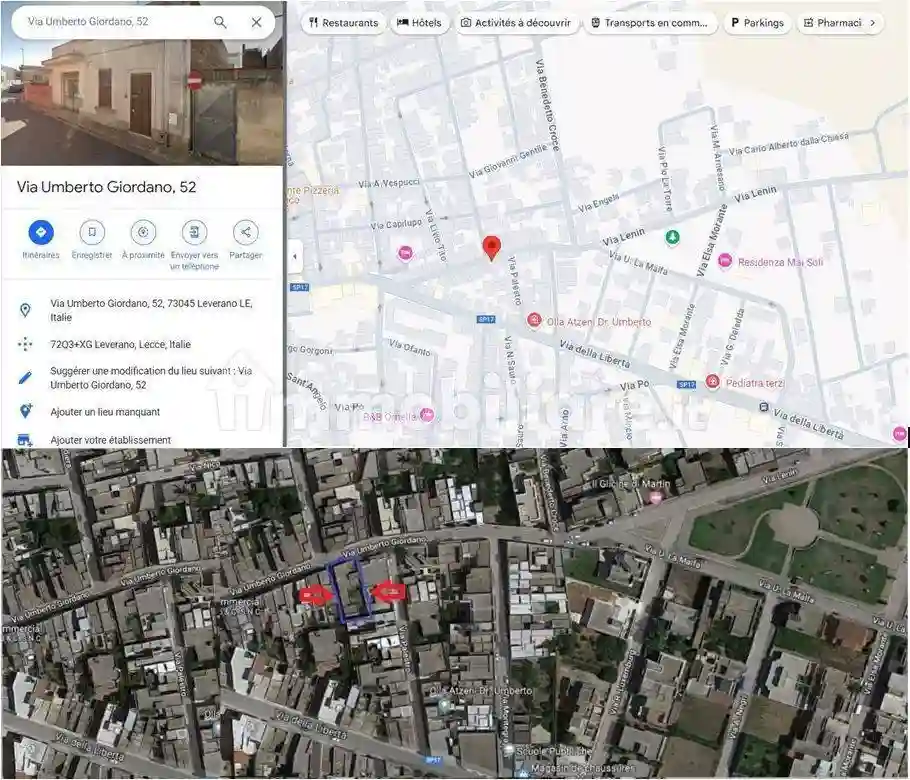This screenshot has height=780, width=910.
Task: Share location with Partager icon
Action: (245, 233)
